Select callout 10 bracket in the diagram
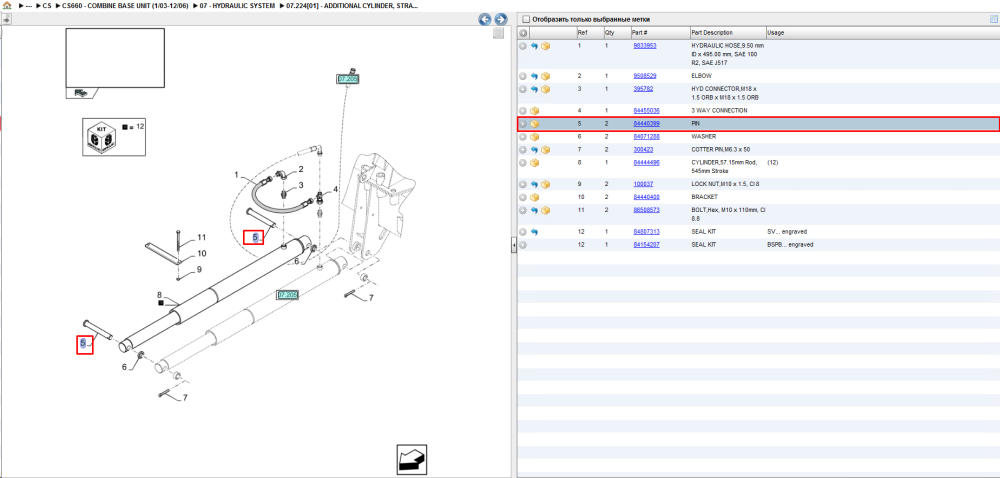Screen dimensions: 1000x478 coord(201,254)
